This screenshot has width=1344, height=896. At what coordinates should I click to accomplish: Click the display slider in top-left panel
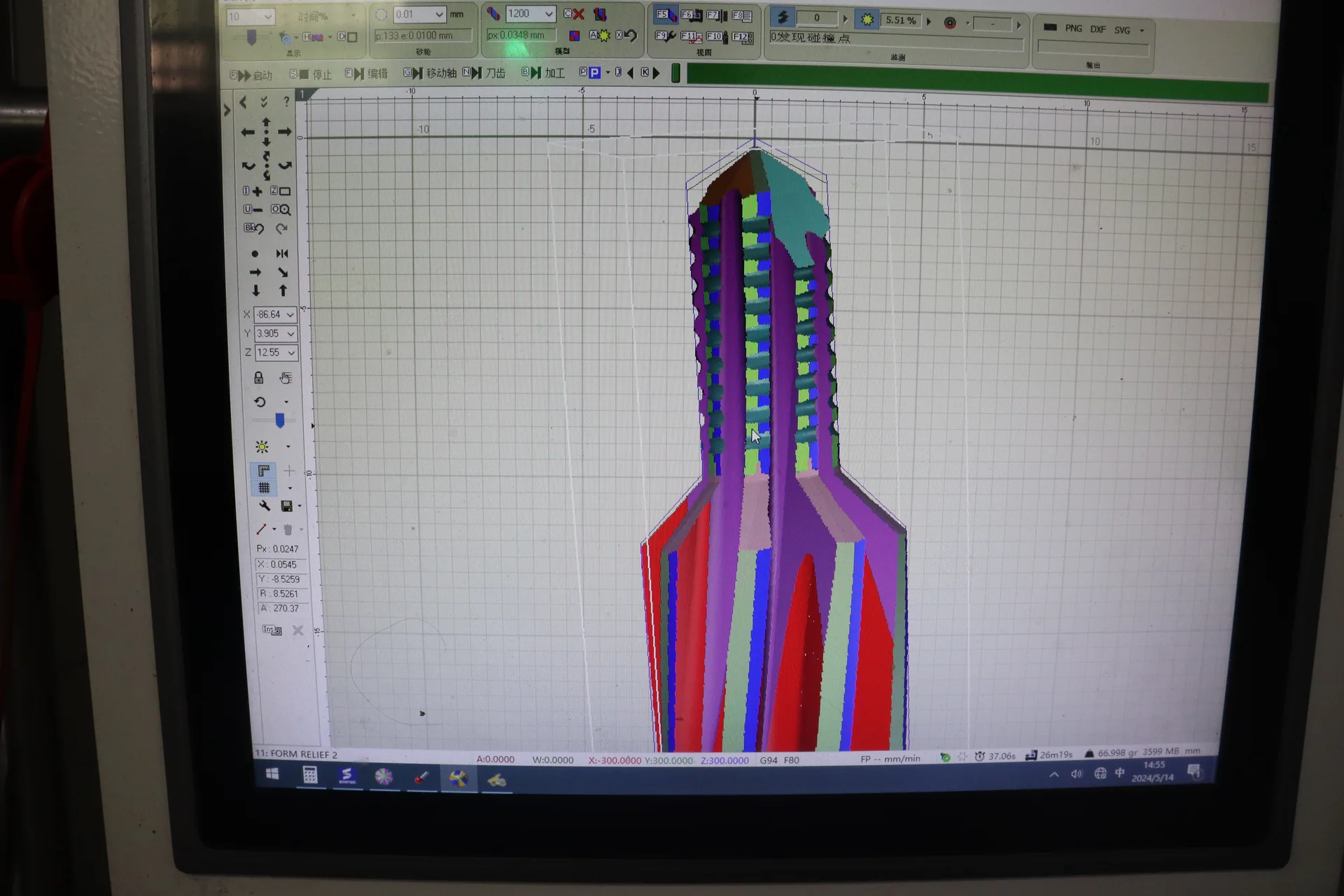tap(251, 37)
